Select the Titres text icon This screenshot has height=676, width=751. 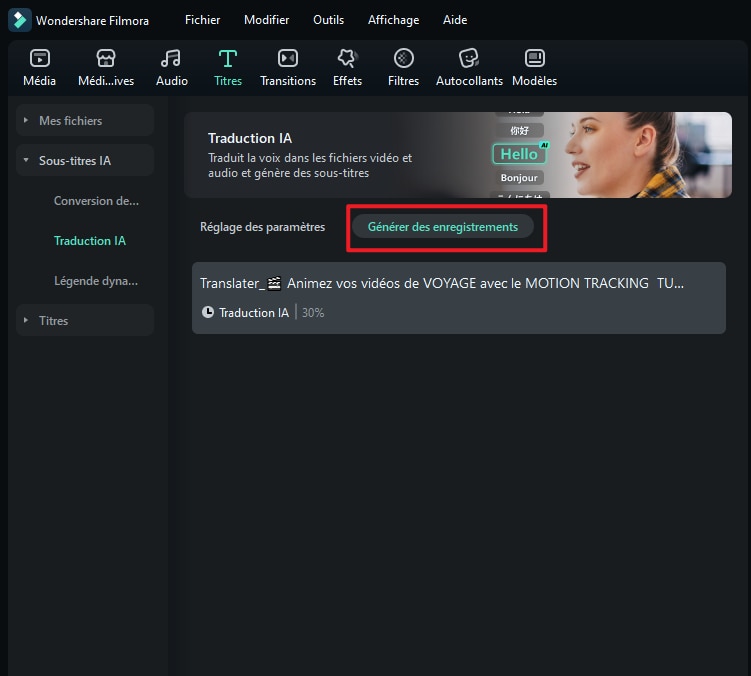228,58
